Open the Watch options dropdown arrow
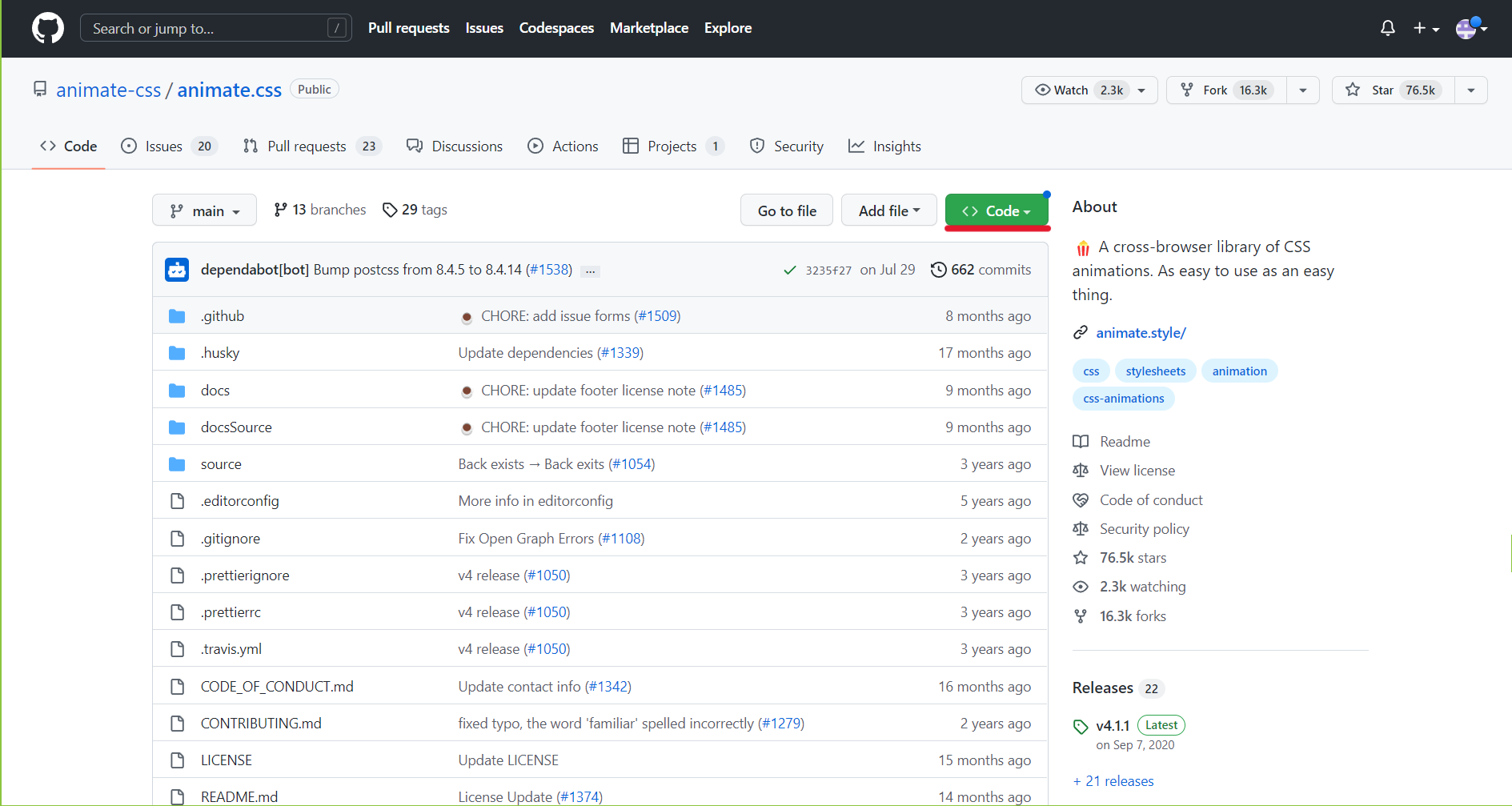Viewport: 1512px width, 806px height. [x=1143, y=90]
